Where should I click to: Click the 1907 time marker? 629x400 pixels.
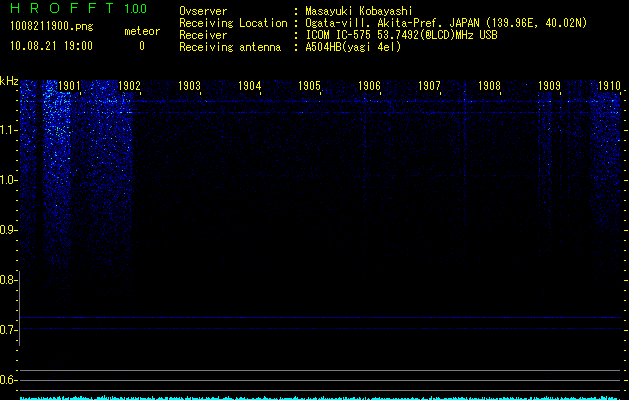[x=429, y=85]
